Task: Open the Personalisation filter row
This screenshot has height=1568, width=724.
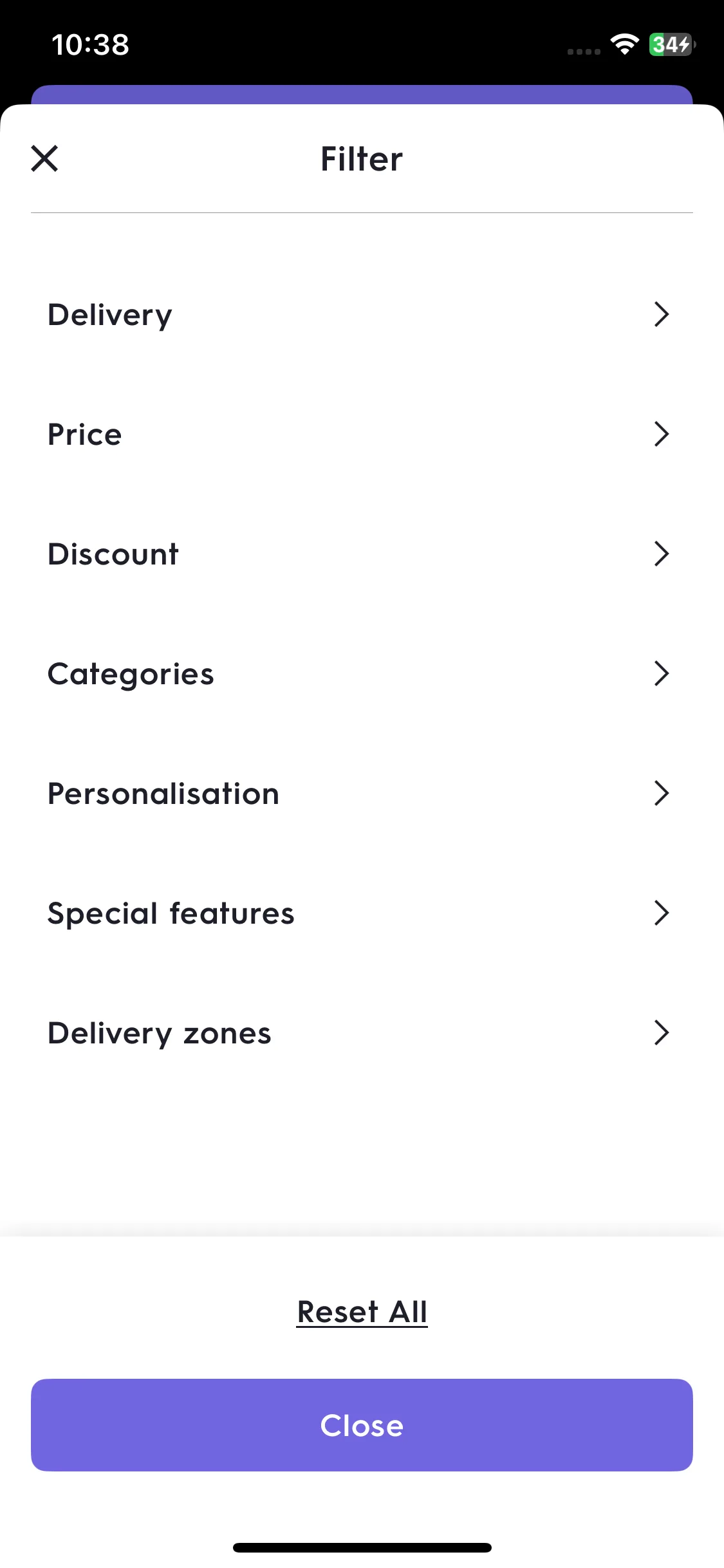Action: point(362,793)
